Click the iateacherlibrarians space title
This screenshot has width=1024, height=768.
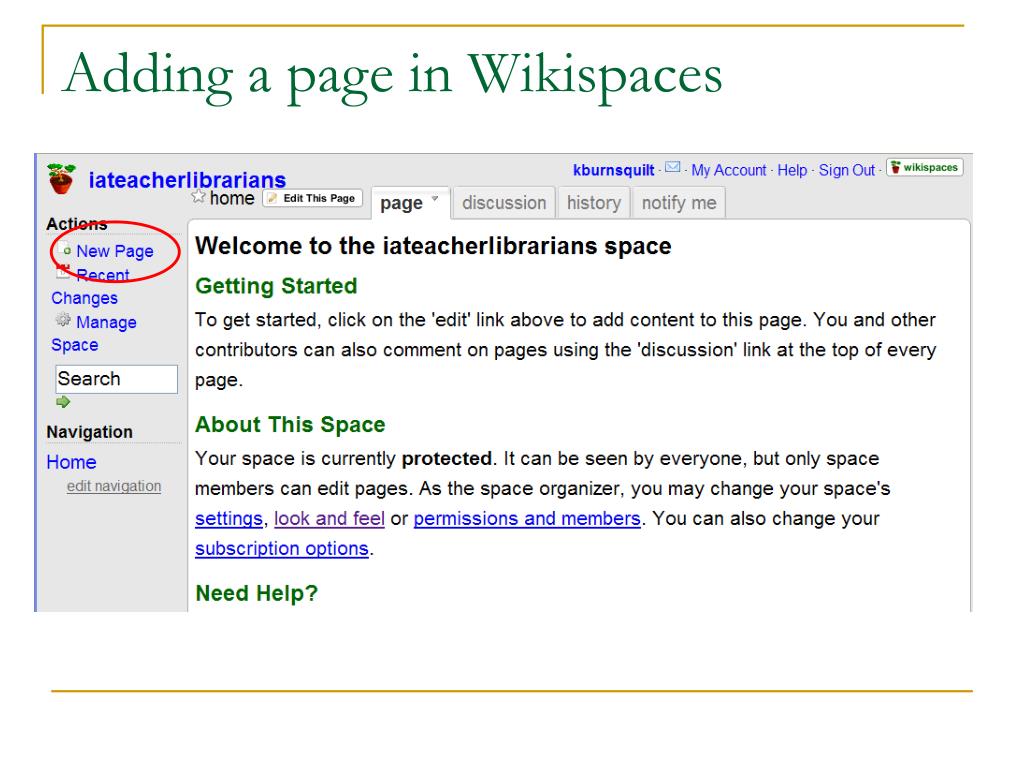tap(187, 180)
